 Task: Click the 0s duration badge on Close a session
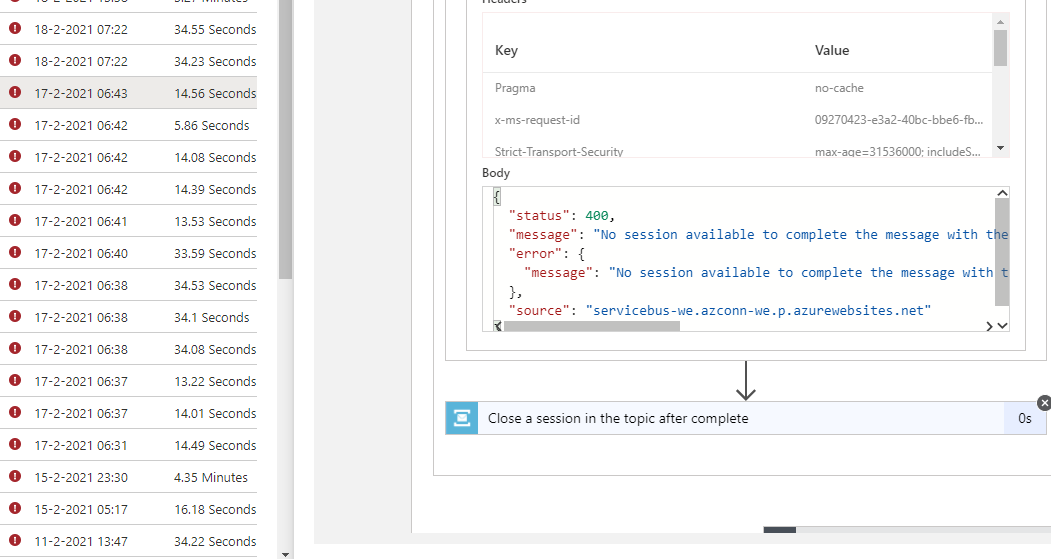click(1025, 418)
